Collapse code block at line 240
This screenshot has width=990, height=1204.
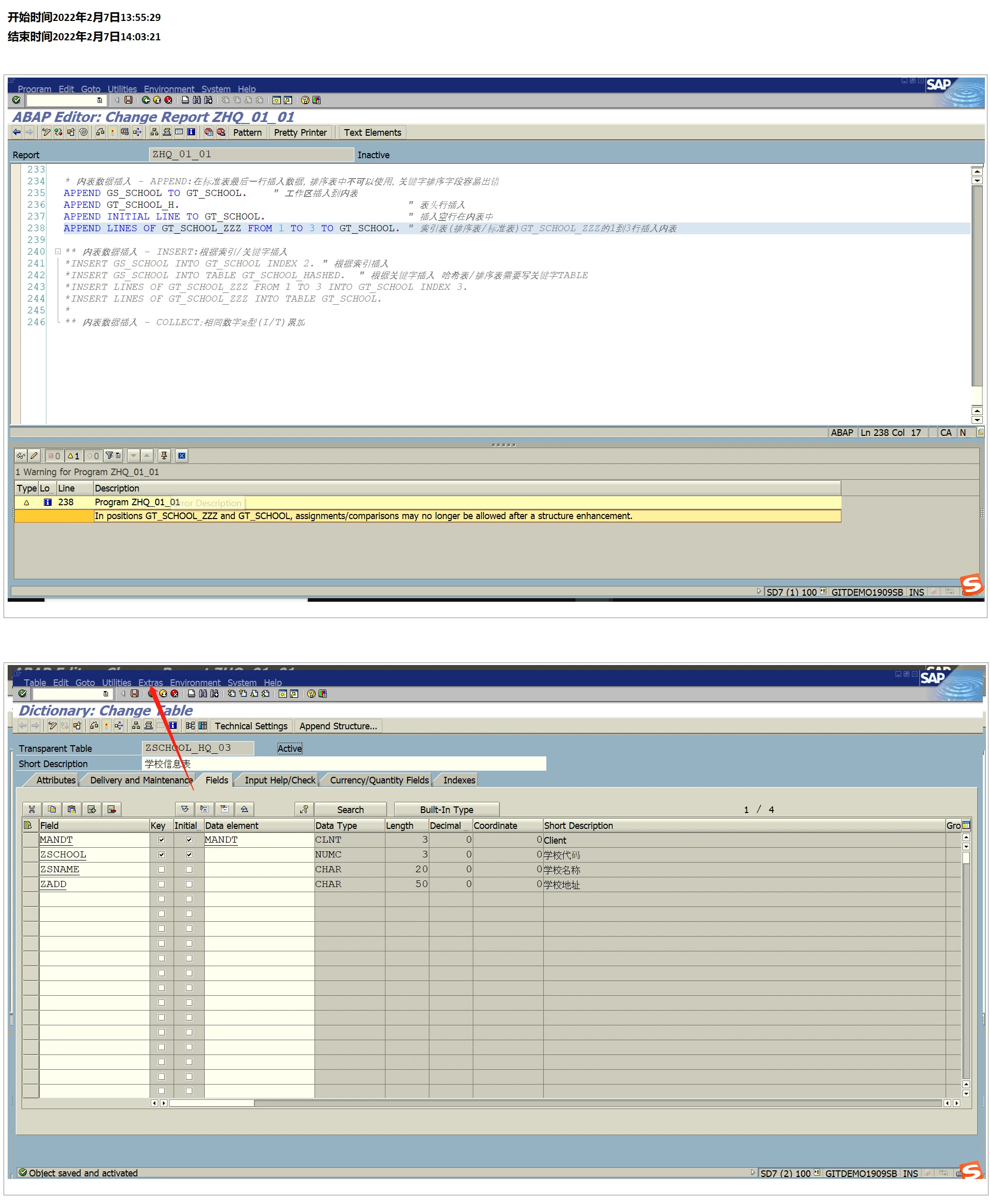58,252
